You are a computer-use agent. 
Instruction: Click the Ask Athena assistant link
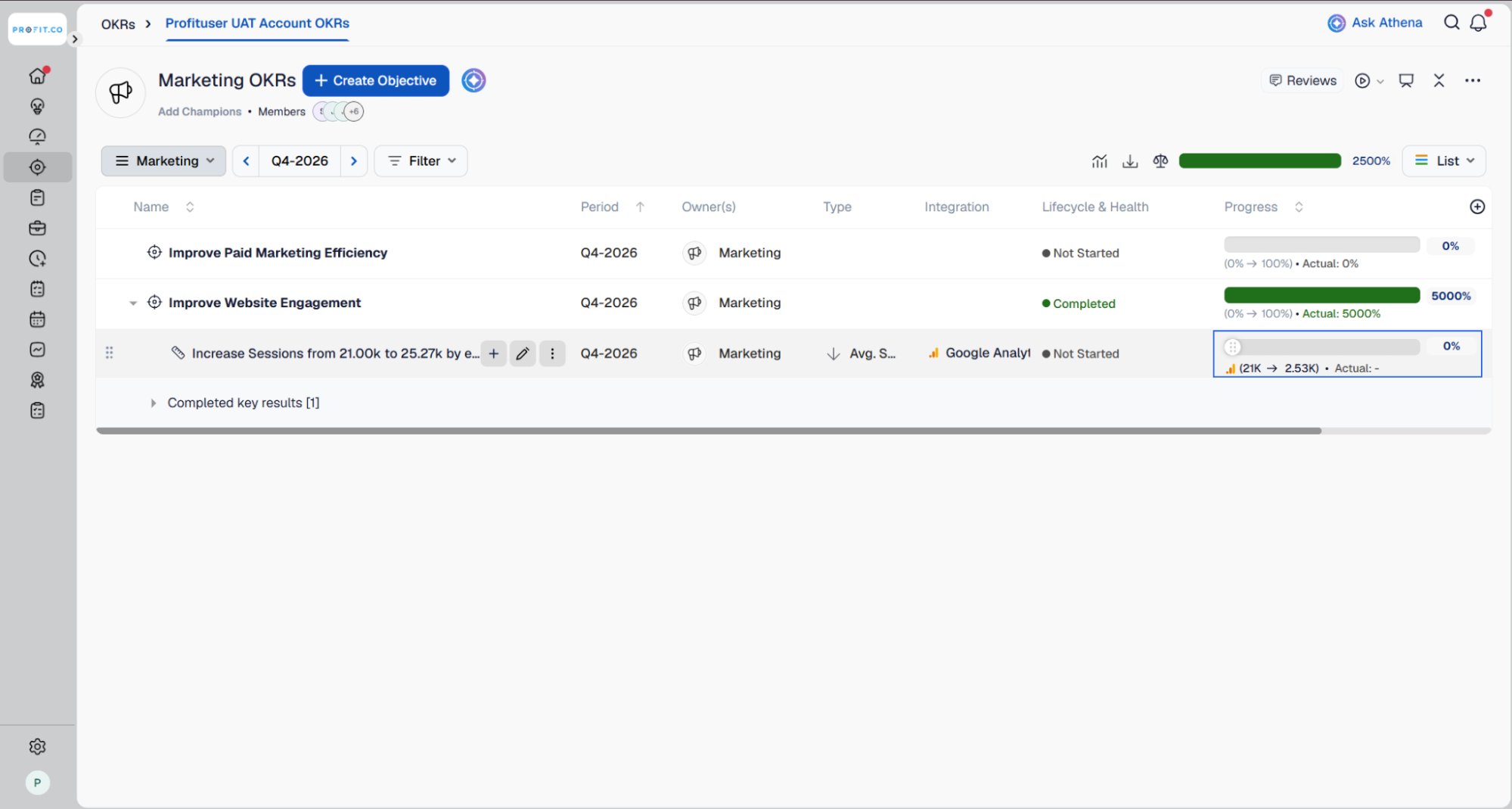(1375, 23)
